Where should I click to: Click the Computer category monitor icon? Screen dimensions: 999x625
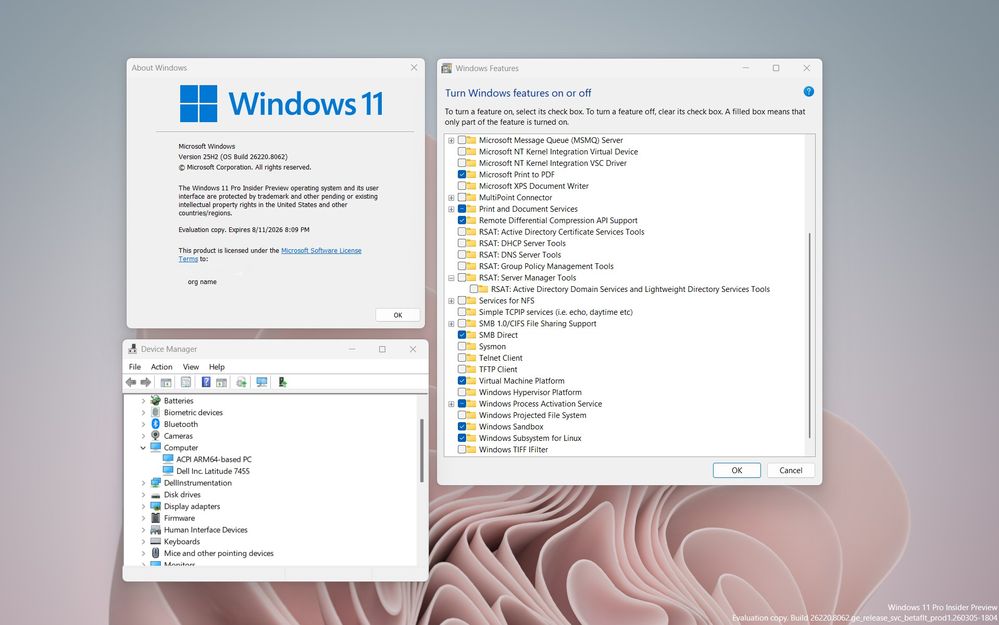(x=155, y=448)
